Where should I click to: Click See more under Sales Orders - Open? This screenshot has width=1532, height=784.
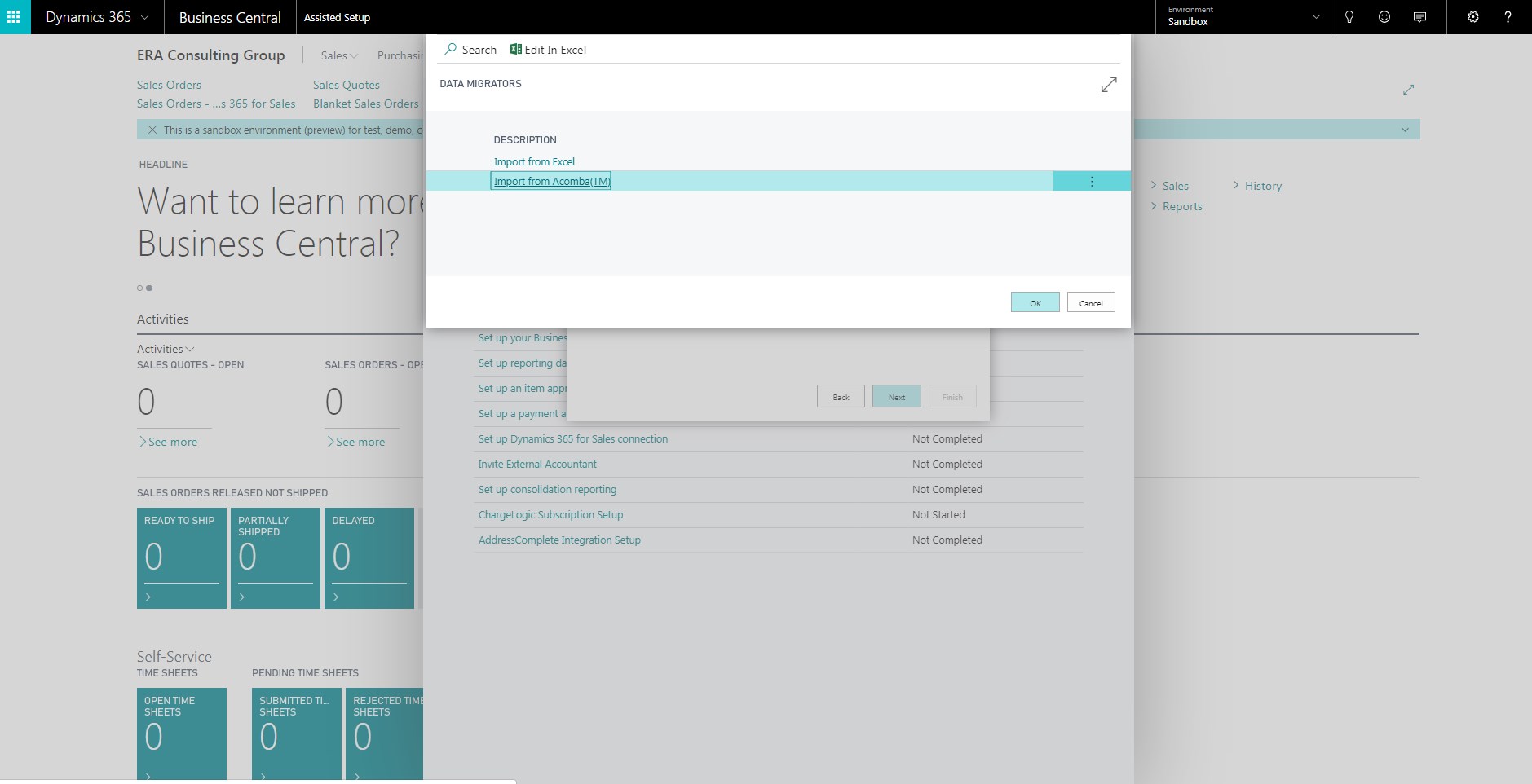355,442
